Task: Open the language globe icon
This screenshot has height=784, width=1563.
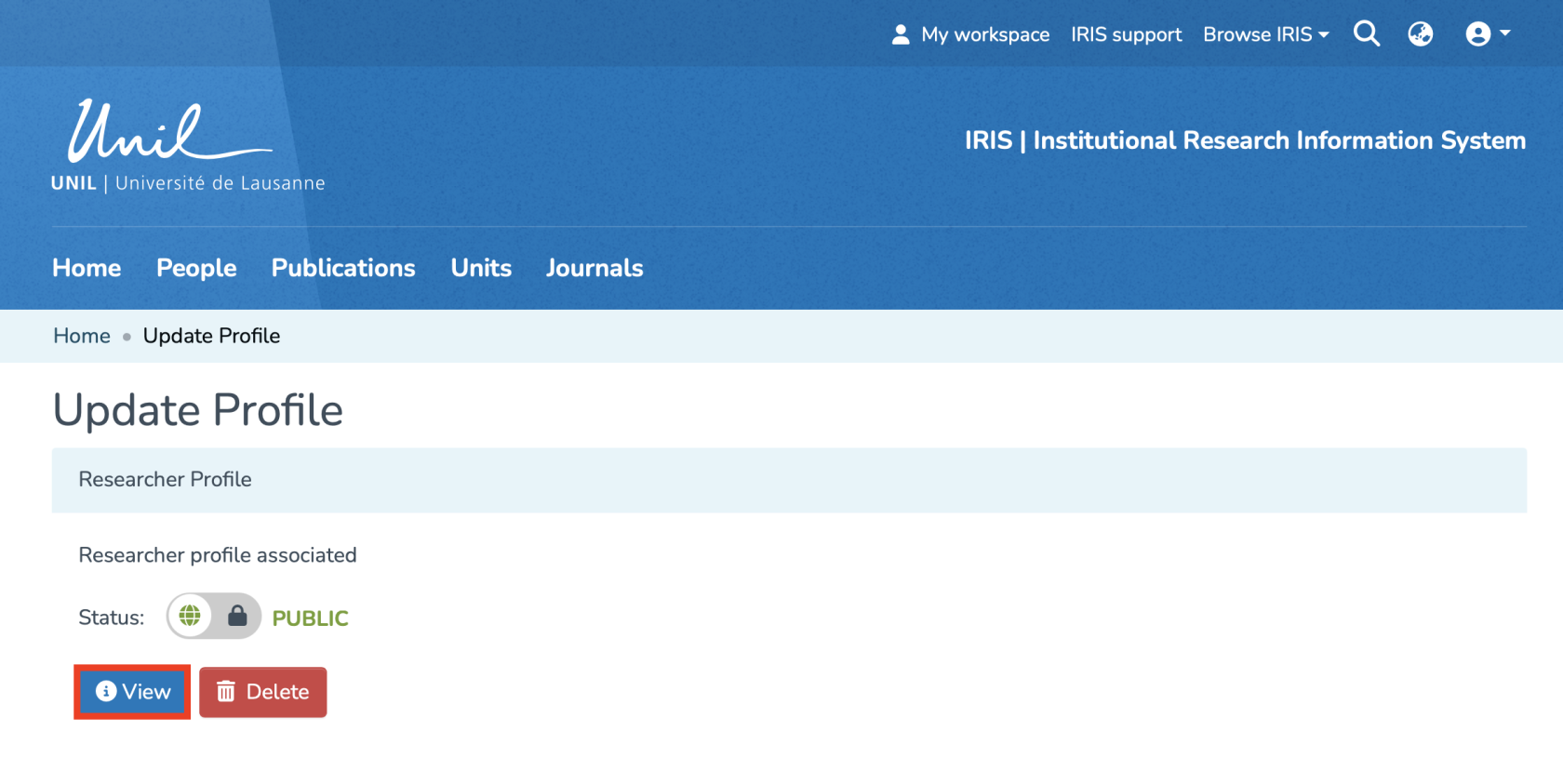Action: pos(1420,34)
